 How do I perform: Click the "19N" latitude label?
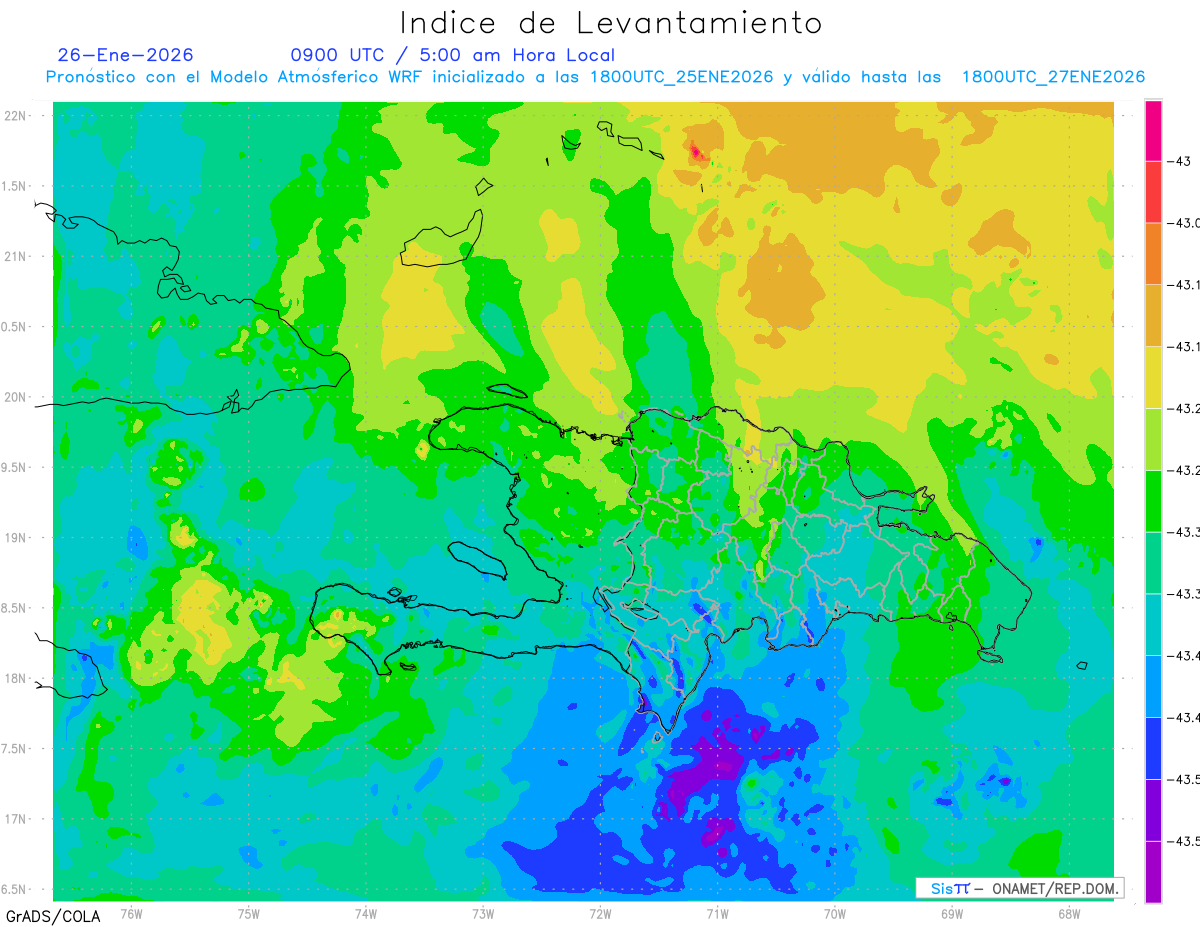click(x=16, y=538)
